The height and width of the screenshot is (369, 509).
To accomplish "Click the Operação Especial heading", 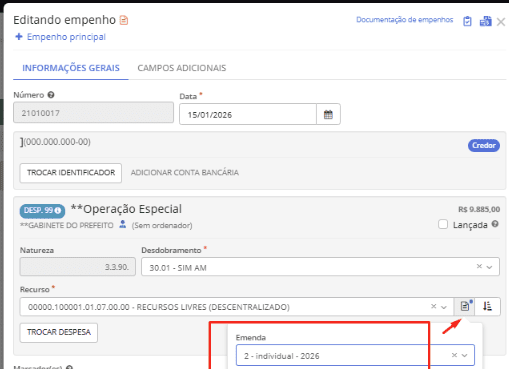I will (x=126, y=209).
